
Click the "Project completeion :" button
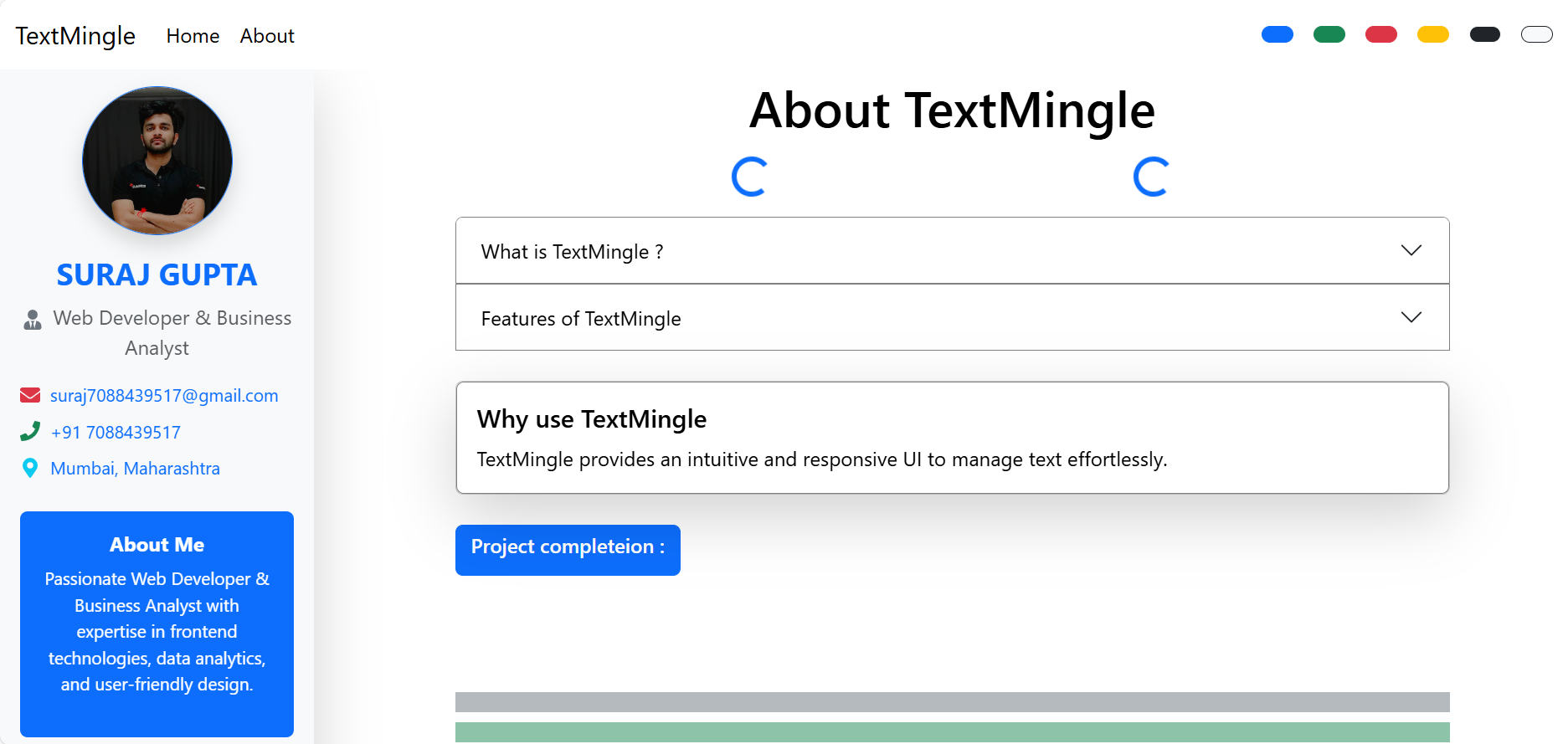(x=568, y=550)
